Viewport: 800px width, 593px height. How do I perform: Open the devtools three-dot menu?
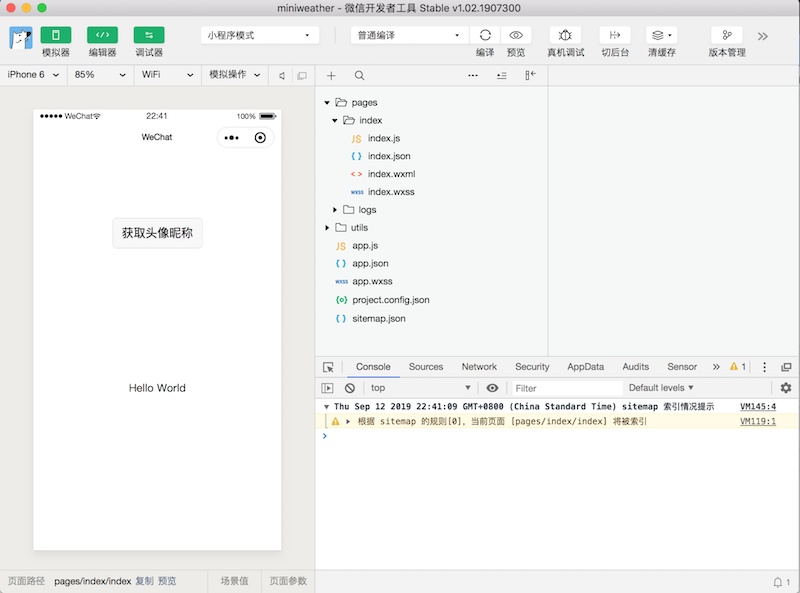pyautogui.click(x=764, y=367)
